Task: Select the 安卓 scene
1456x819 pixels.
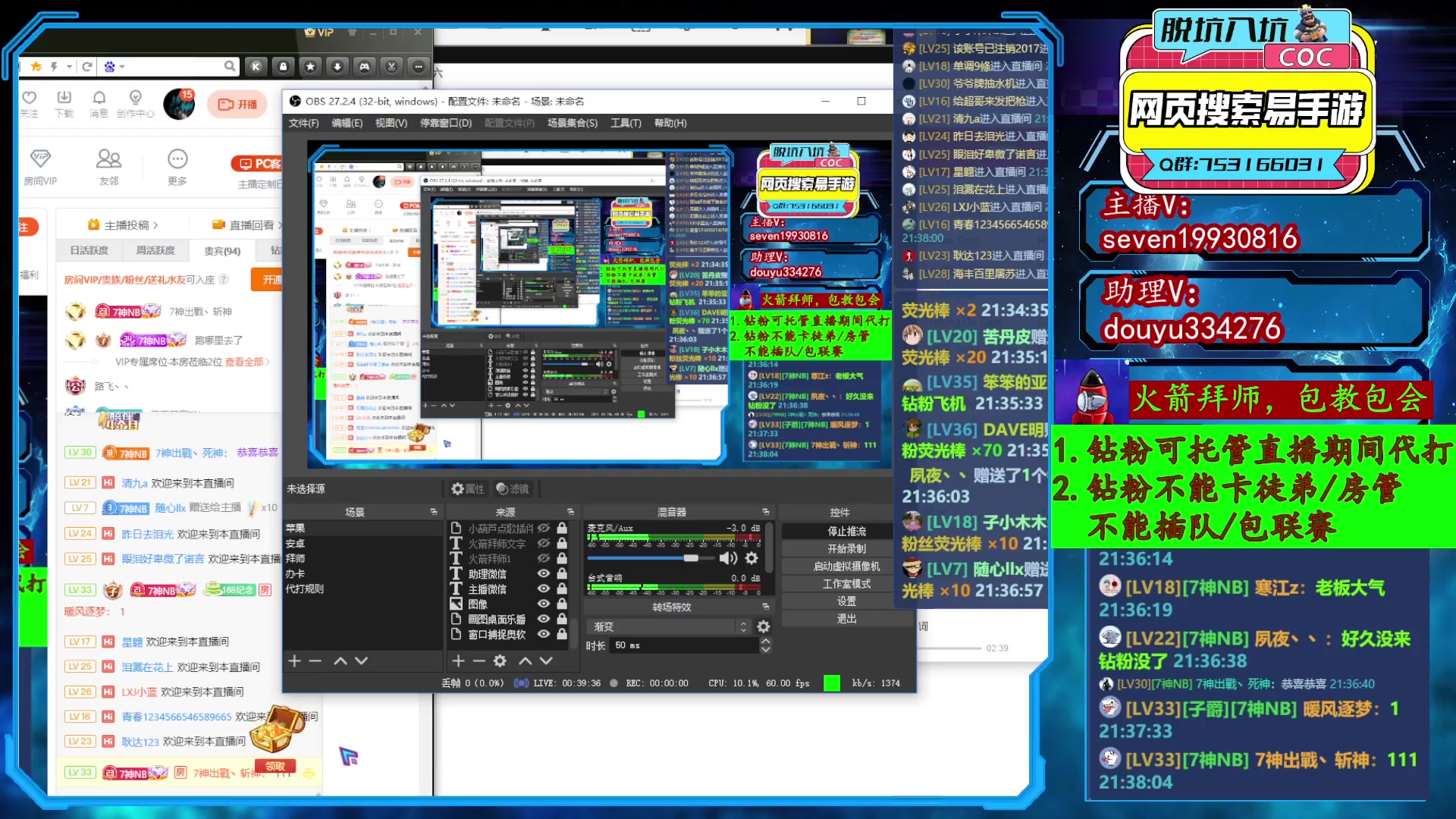Action: click(295, 543)
